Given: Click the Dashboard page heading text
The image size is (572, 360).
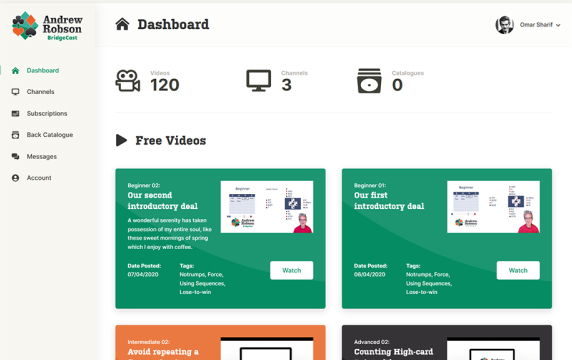Looking at the screenshot, I should tap(173, 24).
